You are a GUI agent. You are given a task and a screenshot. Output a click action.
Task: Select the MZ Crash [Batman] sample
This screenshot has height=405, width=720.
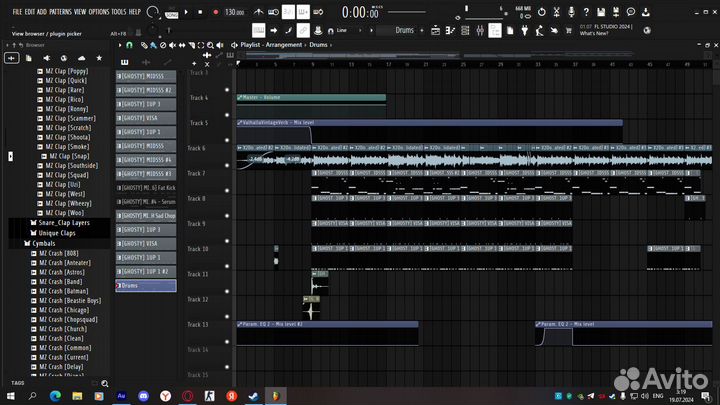(x=62, y=291)
